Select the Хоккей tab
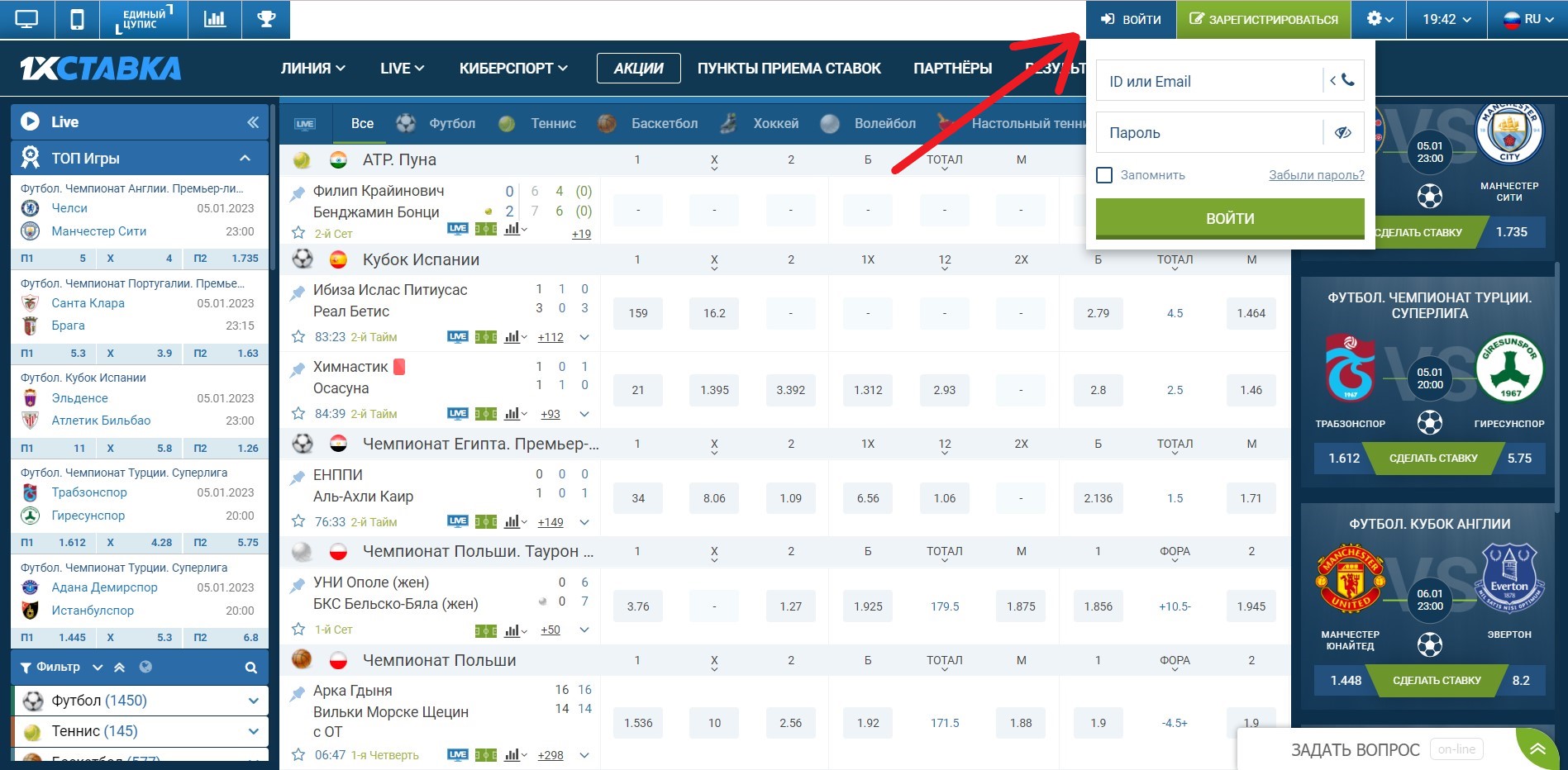The height and width of the screenshot is (770, 1568). (x=759, y=124)
